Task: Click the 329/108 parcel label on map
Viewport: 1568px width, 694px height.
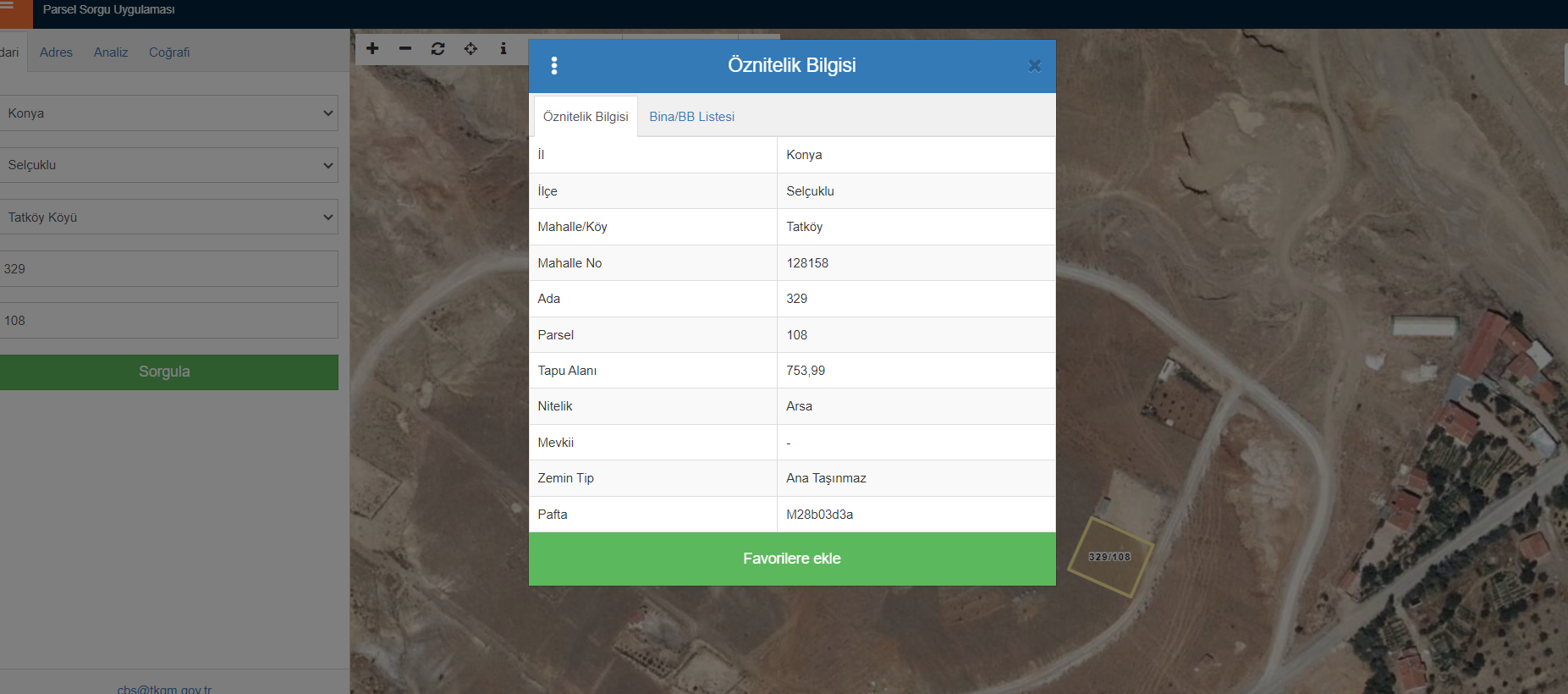Action: pos(1109,557)
